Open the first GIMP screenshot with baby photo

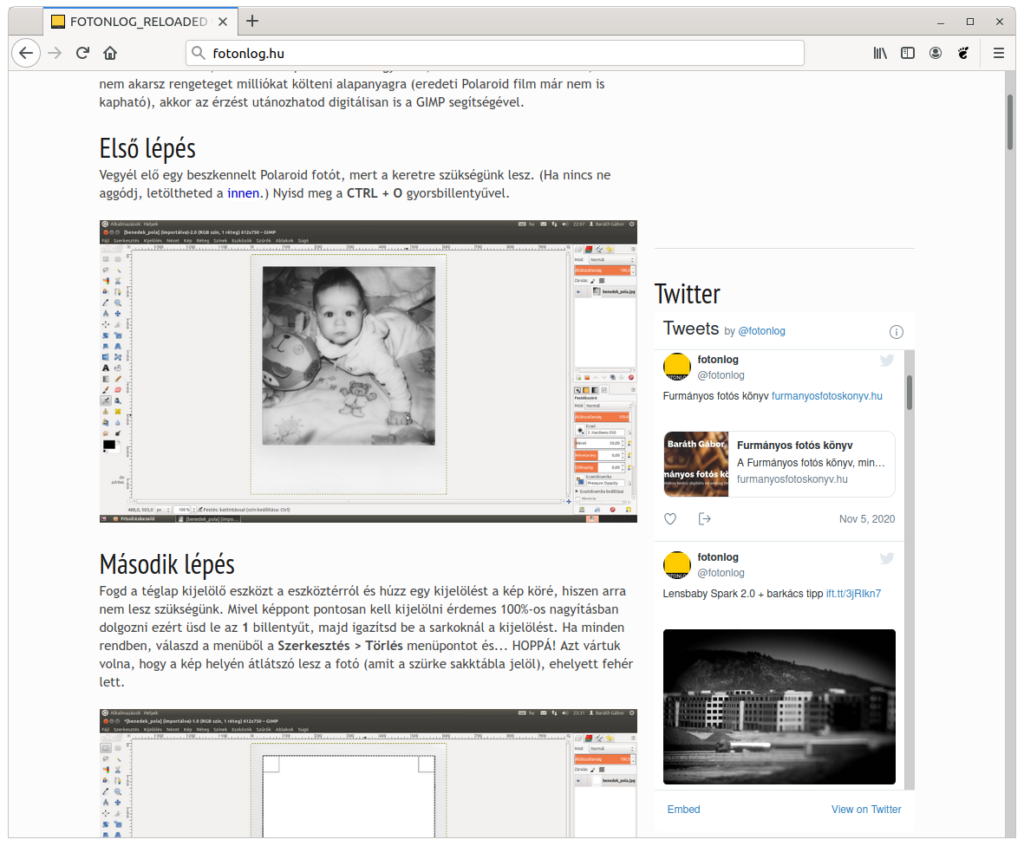point(368,371)
